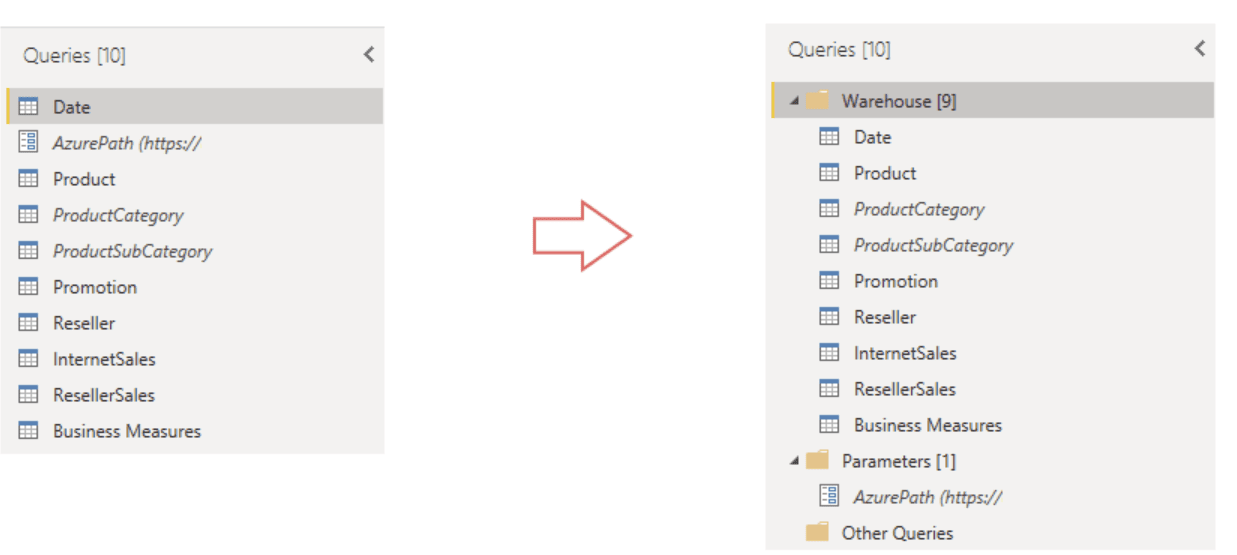Click the table icon of InternetSales inside Warehouse
Image resolution: width=1237 pixels, height=555 pixels.
tap(829, 353)
